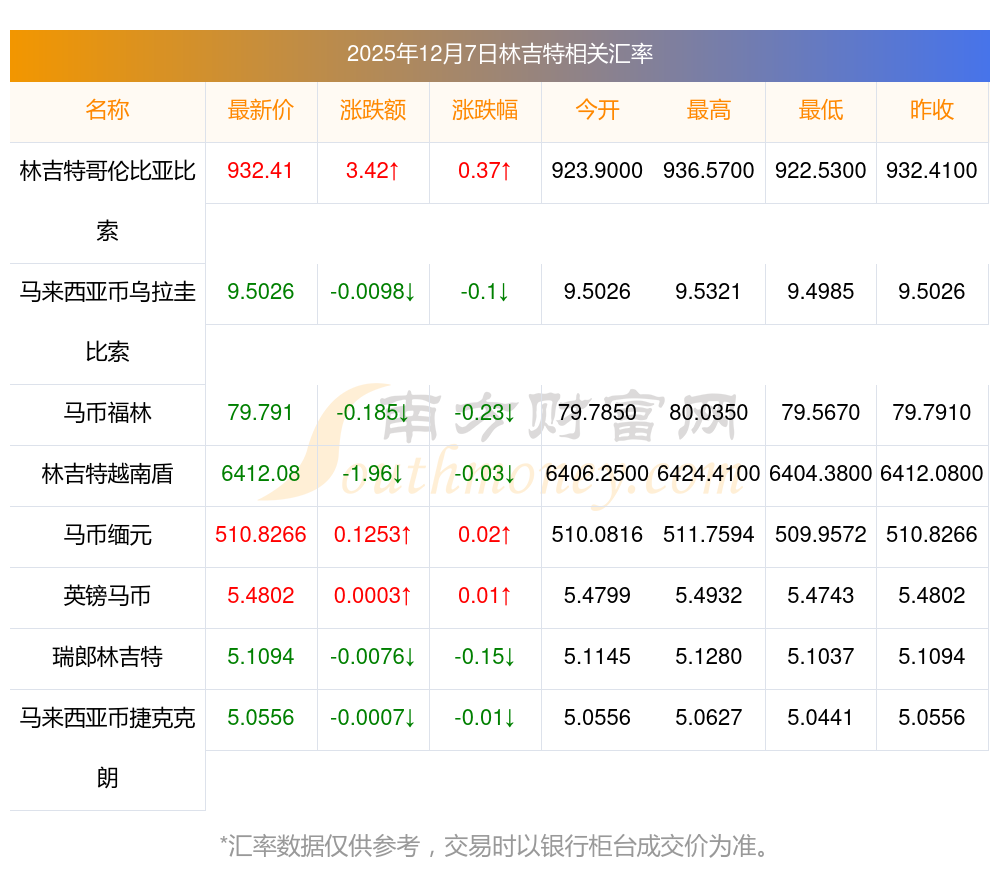Image resolution: width=1000 pixels, height=877 pixels.
Task: Select the 林吉特越南盾 row name
Action: [107, 474]
